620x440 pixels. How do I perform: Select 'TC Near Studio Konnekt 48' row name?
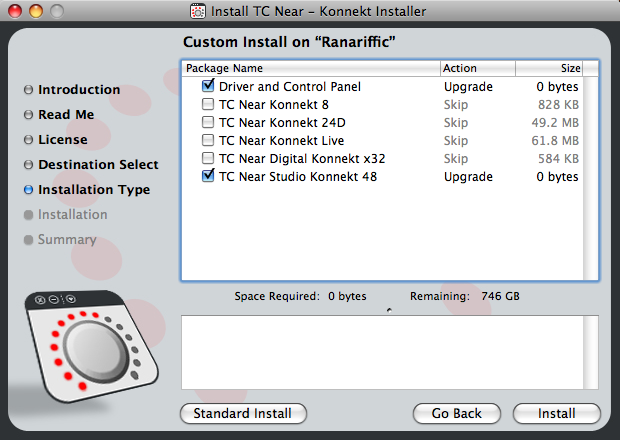point(298,177)
